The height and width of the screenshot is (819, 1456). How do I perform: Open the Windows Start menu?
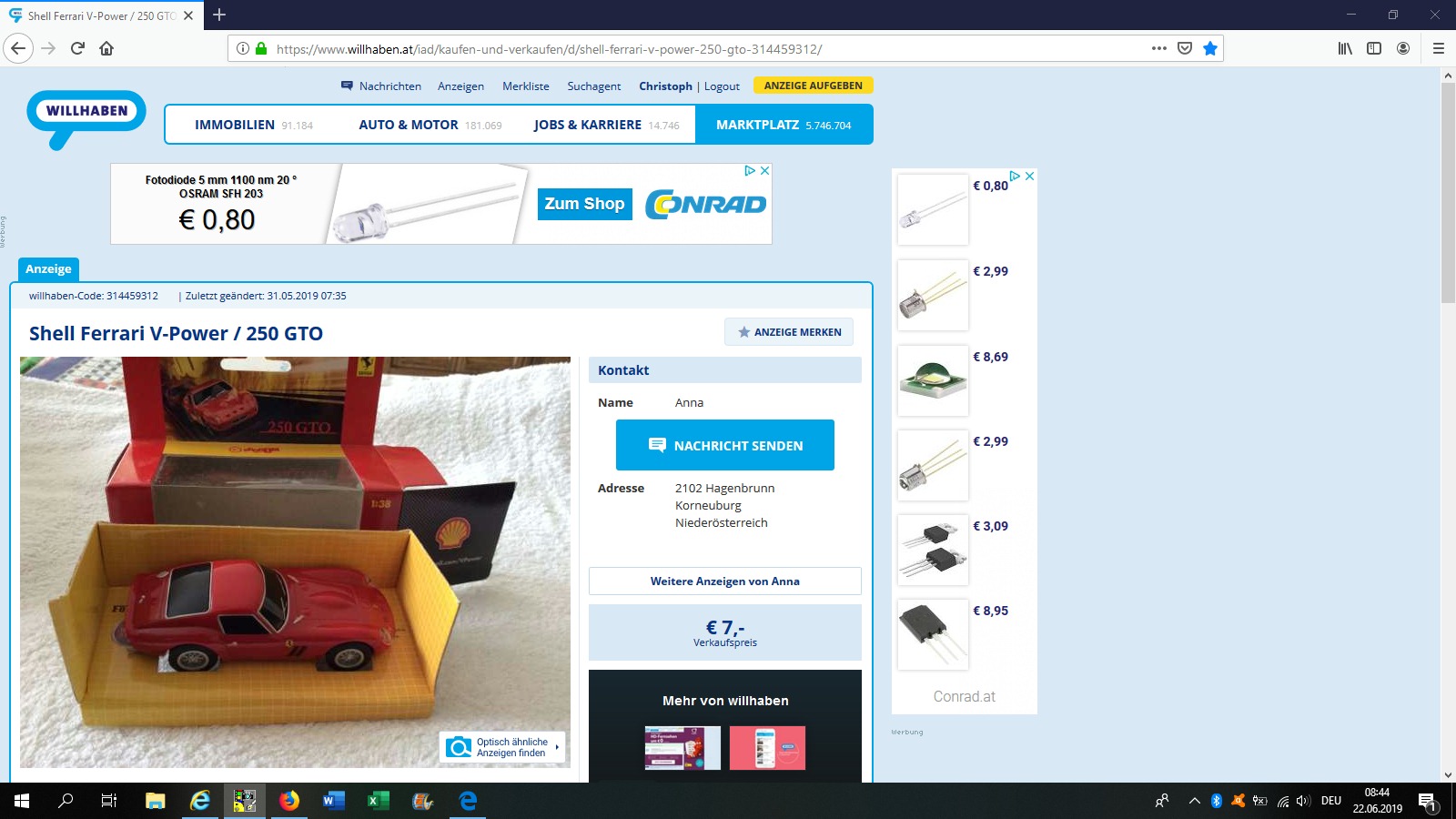22,801
